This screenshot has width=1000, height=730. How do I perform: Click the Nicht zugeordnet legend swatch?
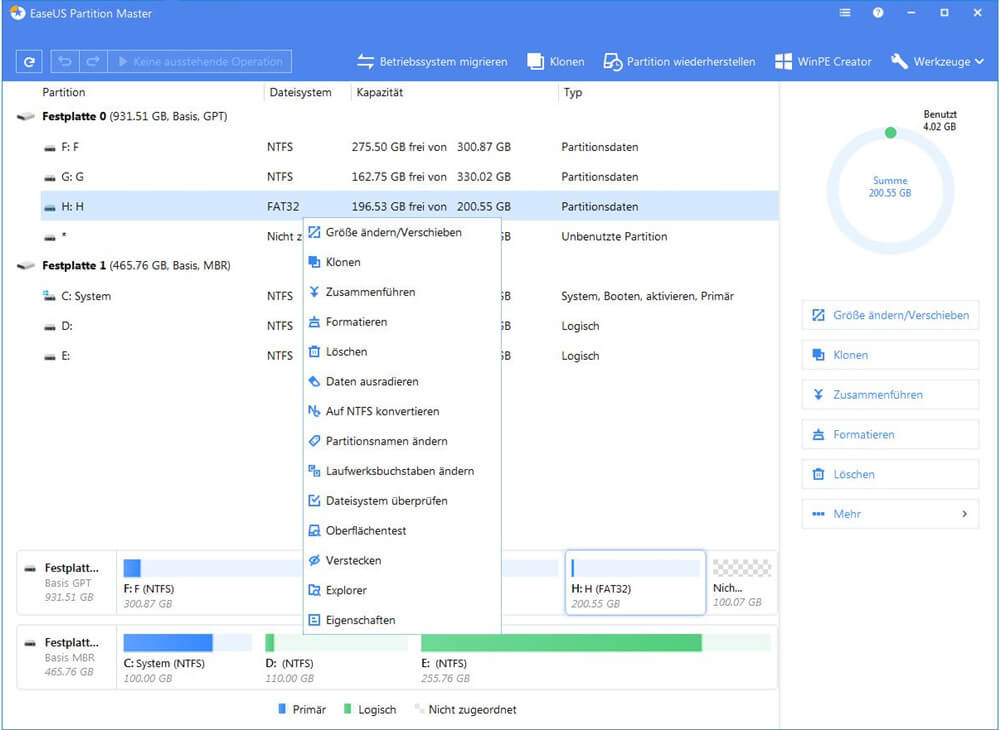click(x=419, y=708)
